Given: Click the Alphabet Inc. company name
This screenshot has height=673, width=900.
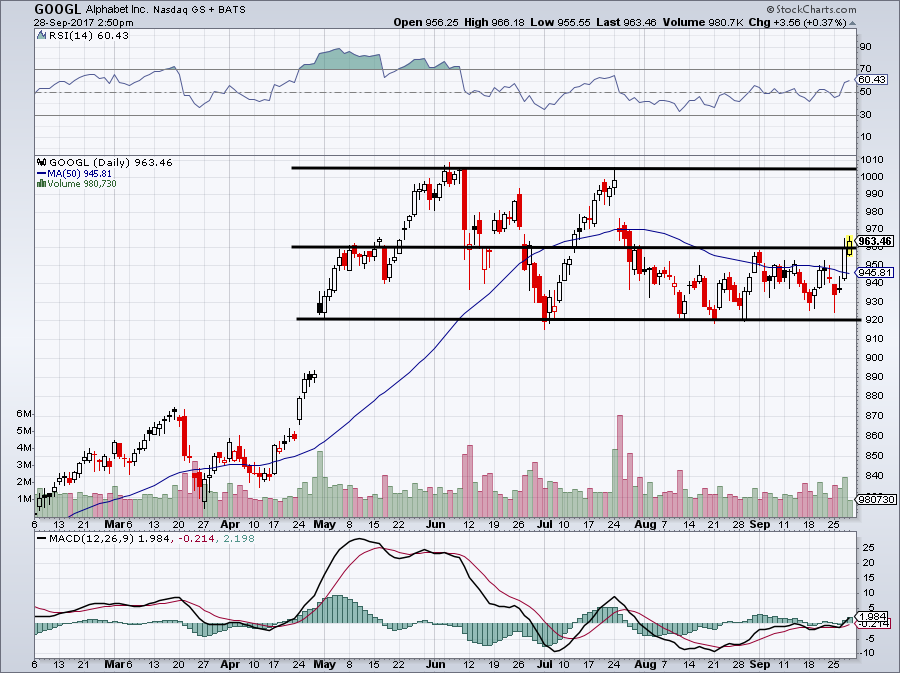Looking at the screenshot, I should [118, 10].
